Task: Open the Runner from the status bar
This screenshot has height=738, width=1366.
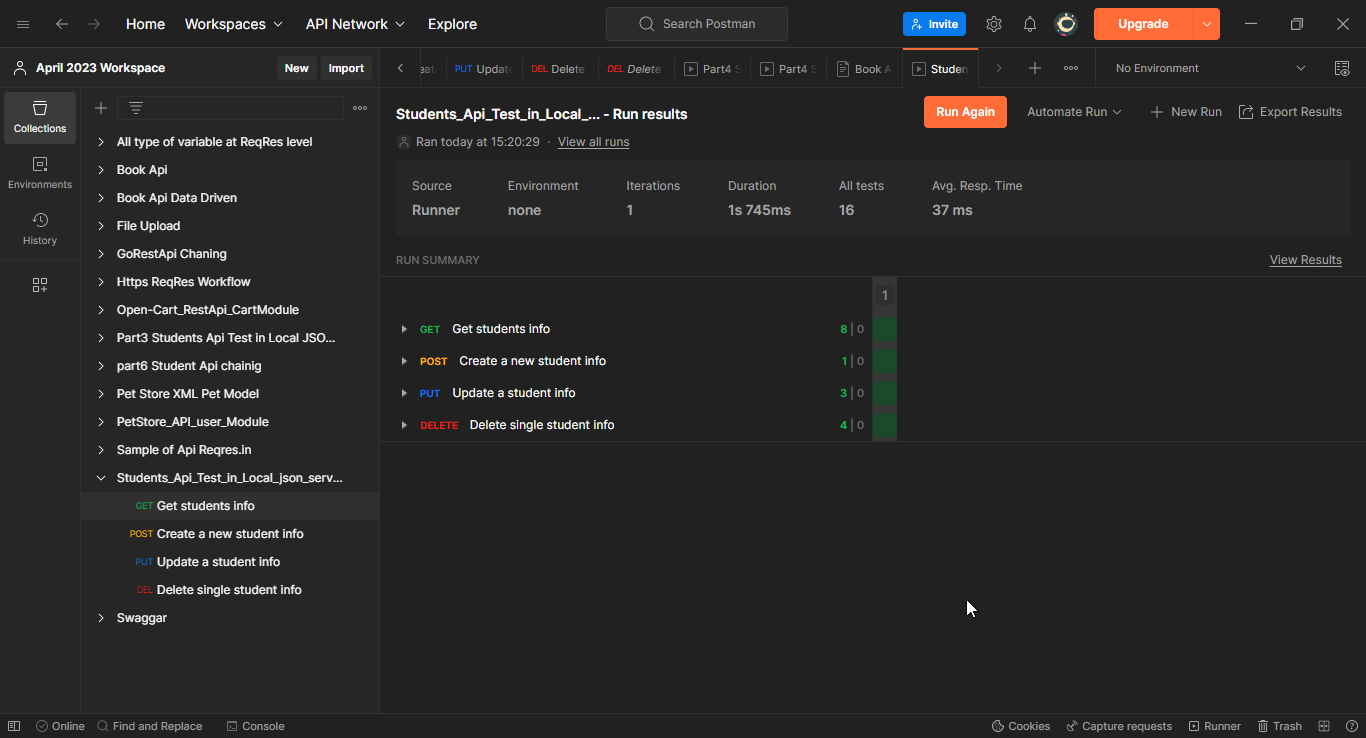Action: tap(1214, 725)
